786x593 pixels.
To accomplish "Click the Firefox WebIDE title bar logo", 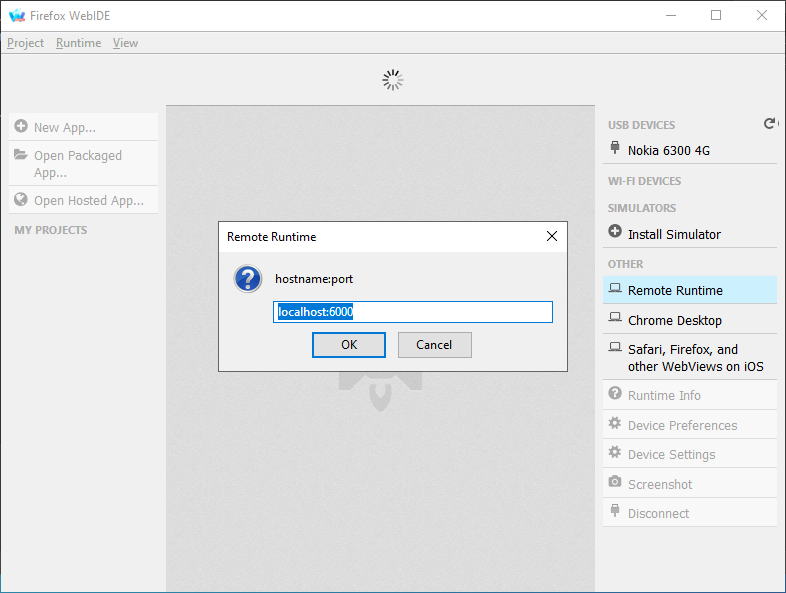I will [x=17, y=16].
